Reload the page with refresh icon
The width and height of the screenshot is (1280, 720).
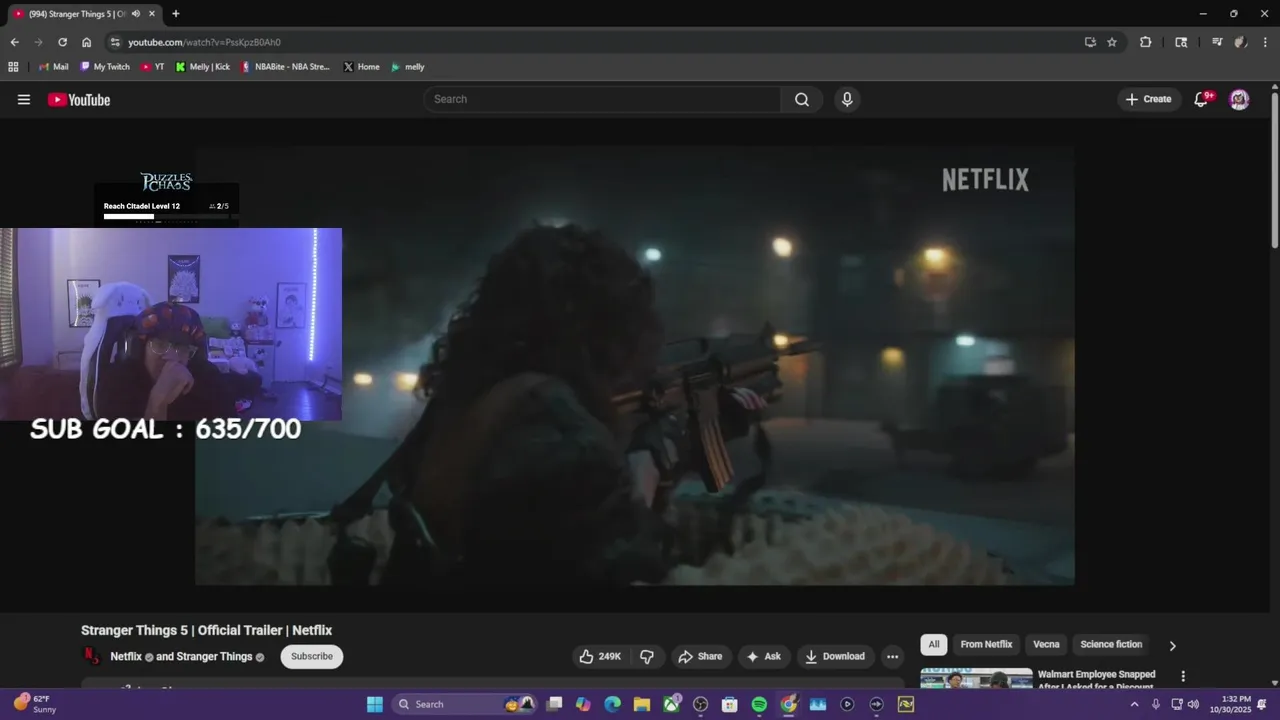point(62,42)
